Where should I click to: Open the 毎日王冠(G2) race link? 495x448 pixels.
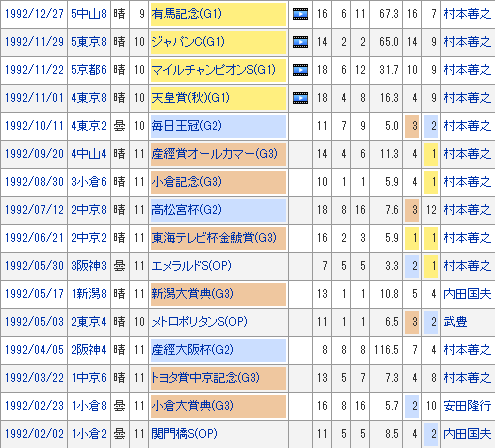[x=186, y=126]
